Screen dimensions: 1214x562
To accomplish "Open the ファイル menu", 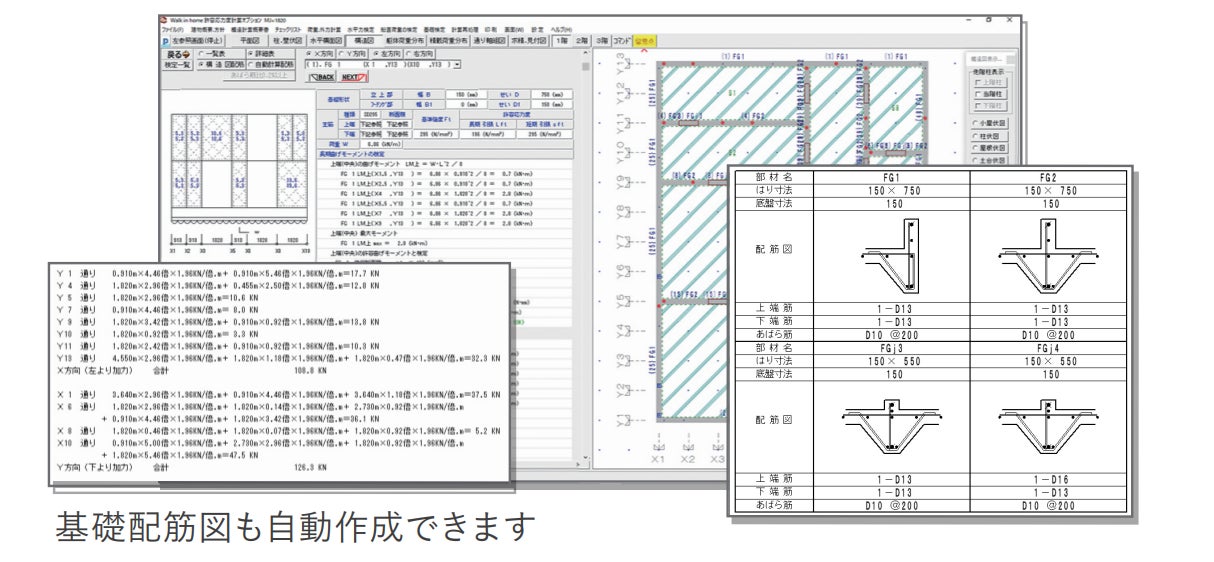I will point(172,29).
